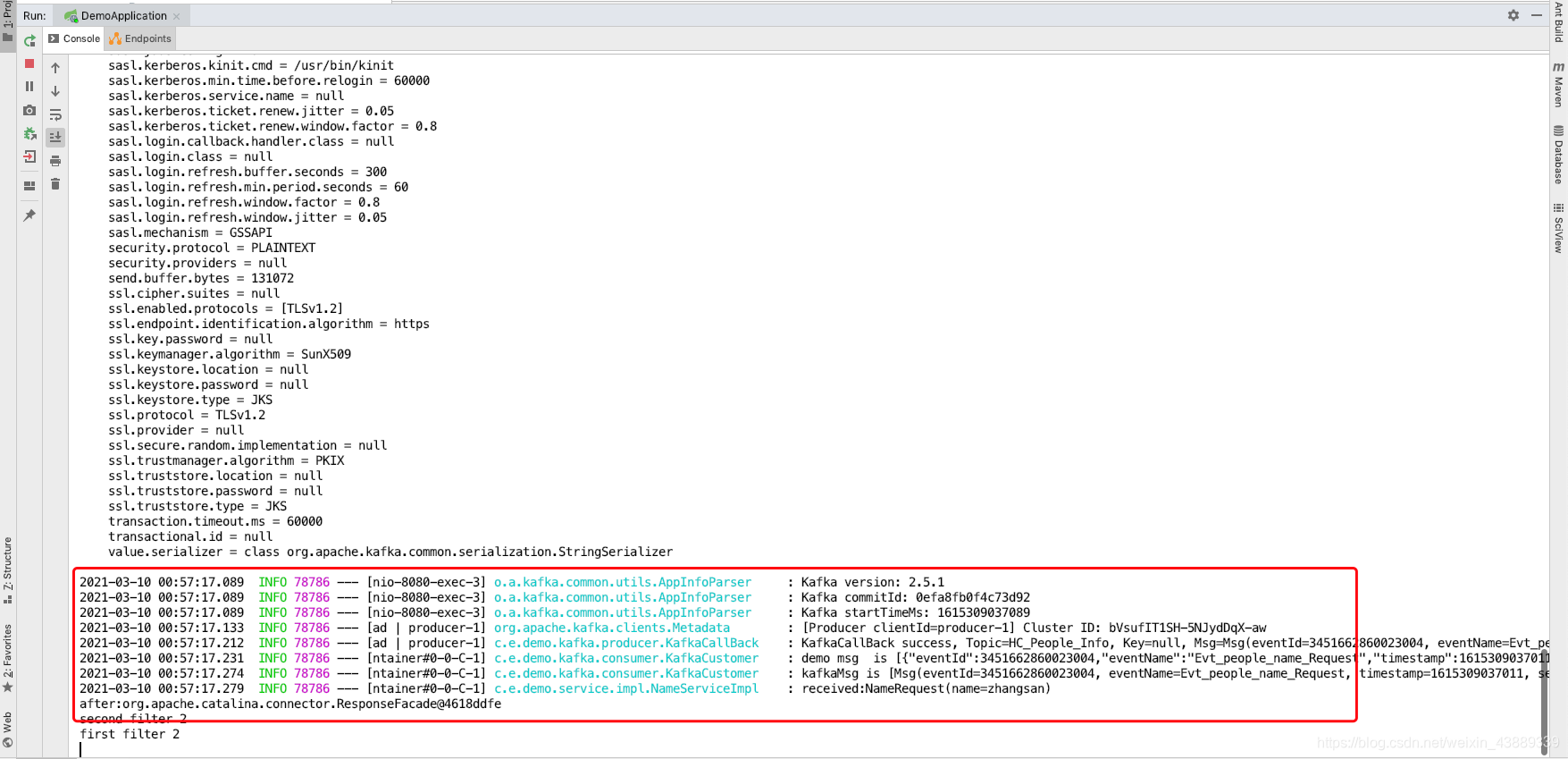This screenshot has height=759, width=1568.
Task: Rerun DemoApplication with the green rerun icon
Action: point(29,41)
